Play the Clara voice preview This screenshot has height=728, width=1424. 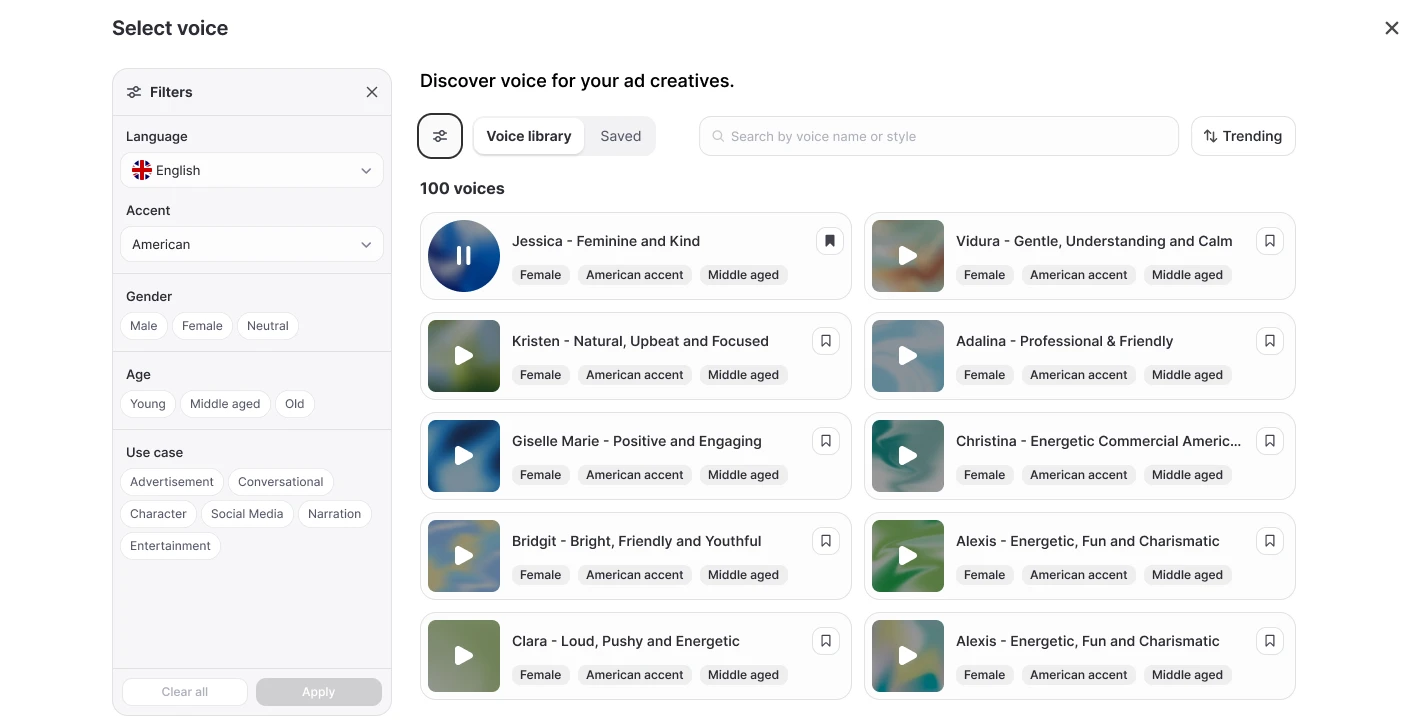464,656
